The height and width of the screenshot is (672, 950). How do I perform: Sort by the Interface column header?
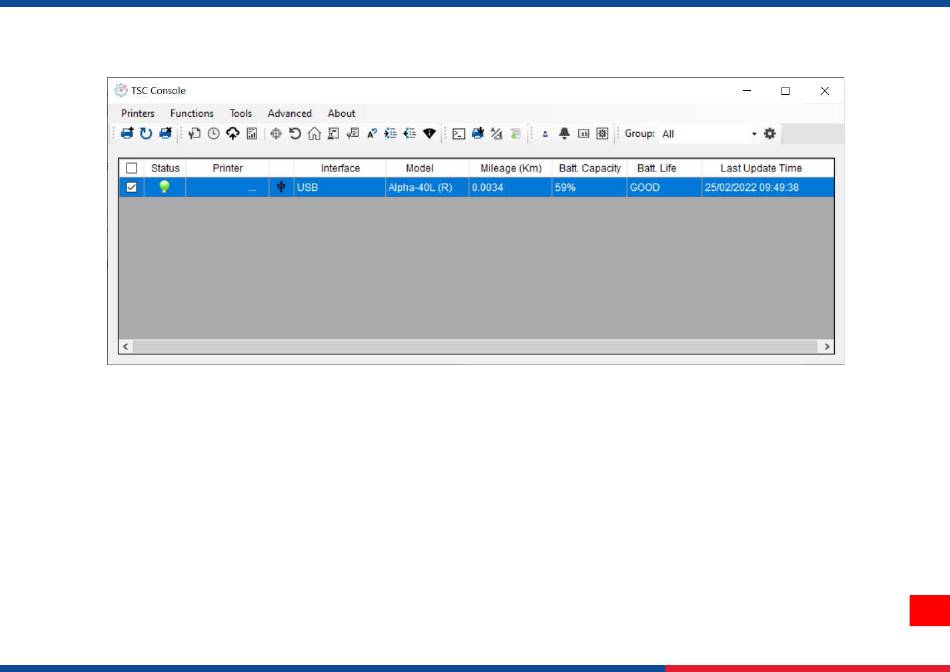tap(340, 168)
